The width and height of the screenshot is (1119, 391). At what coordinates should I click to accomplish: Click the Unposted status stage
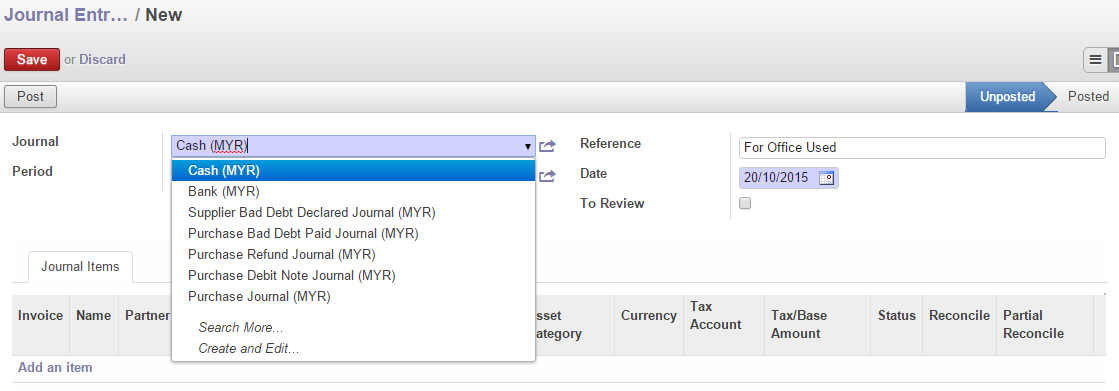[1007, 96]
